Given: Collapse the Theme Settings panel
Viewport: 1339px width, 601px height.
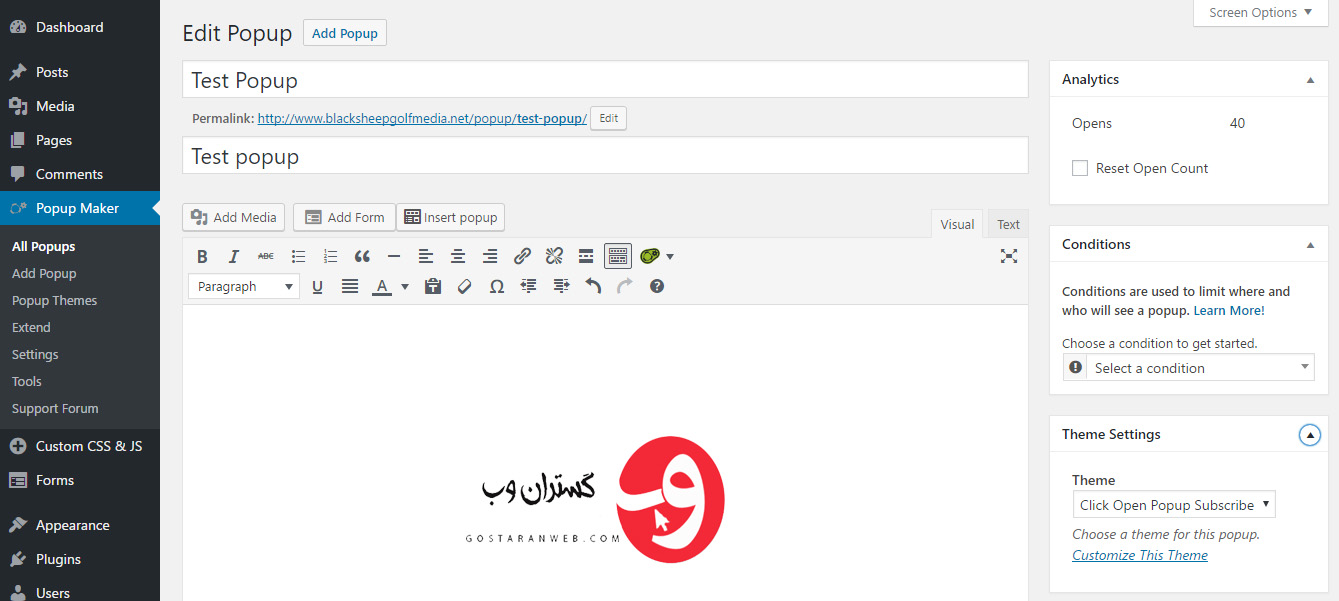Looking at the screenshot, I should (1310, 435).
